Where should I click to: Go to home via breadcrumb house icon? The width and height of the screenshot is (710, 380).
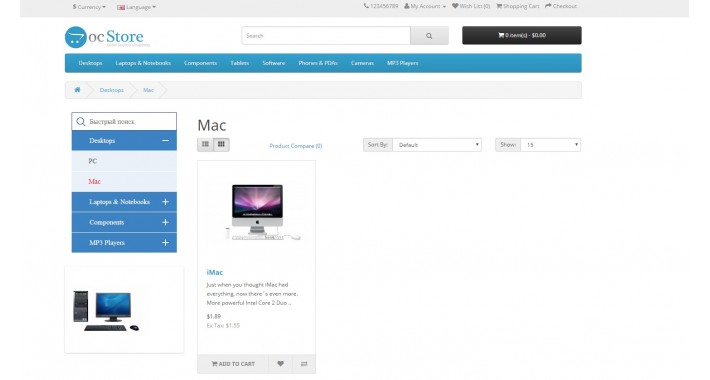coord(77,90)
